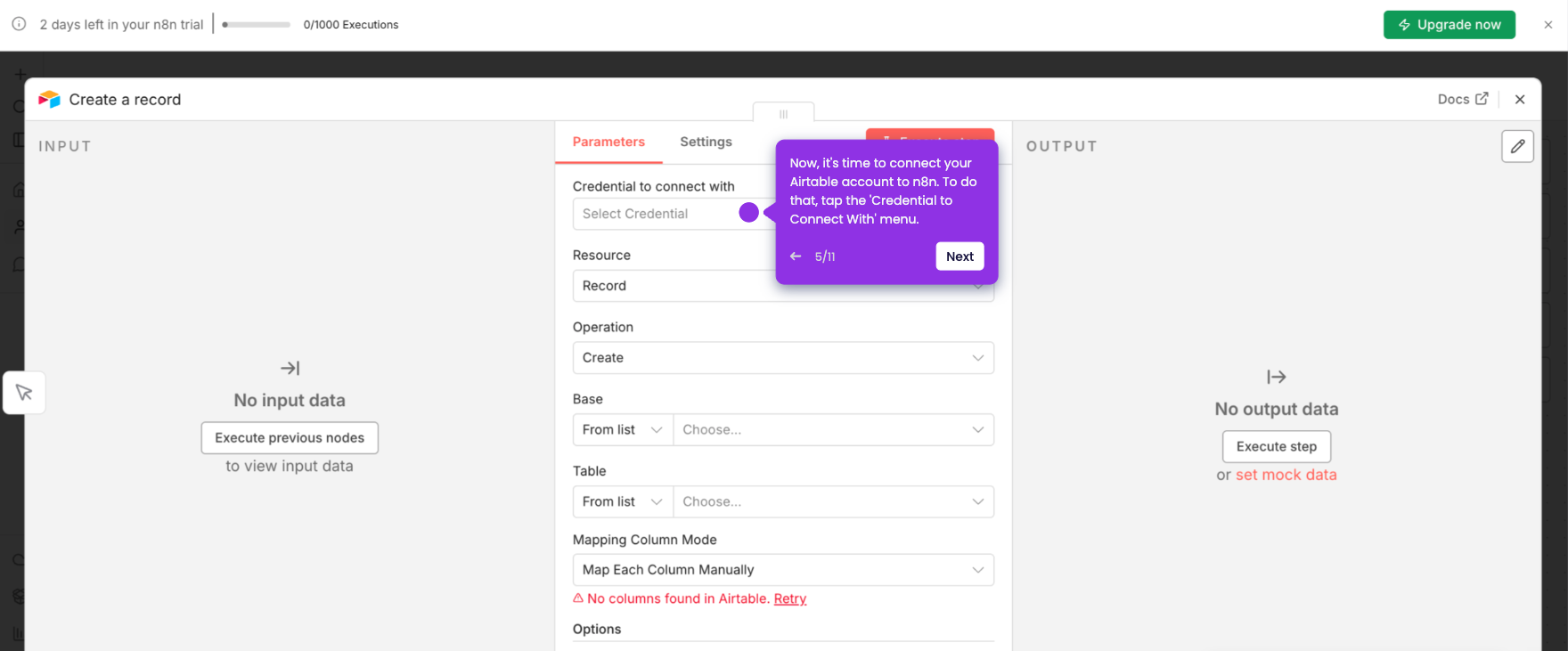Switch to the Settings tab
The width and height of the screenshot is (1568, 651).
coord(706,142)
